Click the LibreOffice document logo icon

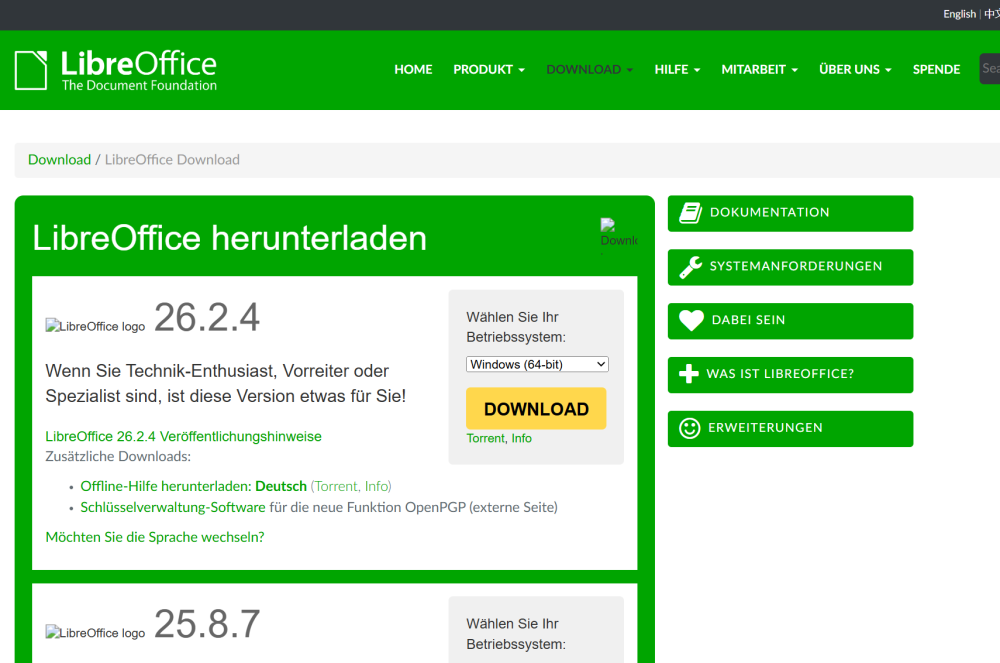pyautogui.click(x=31, y=70)
